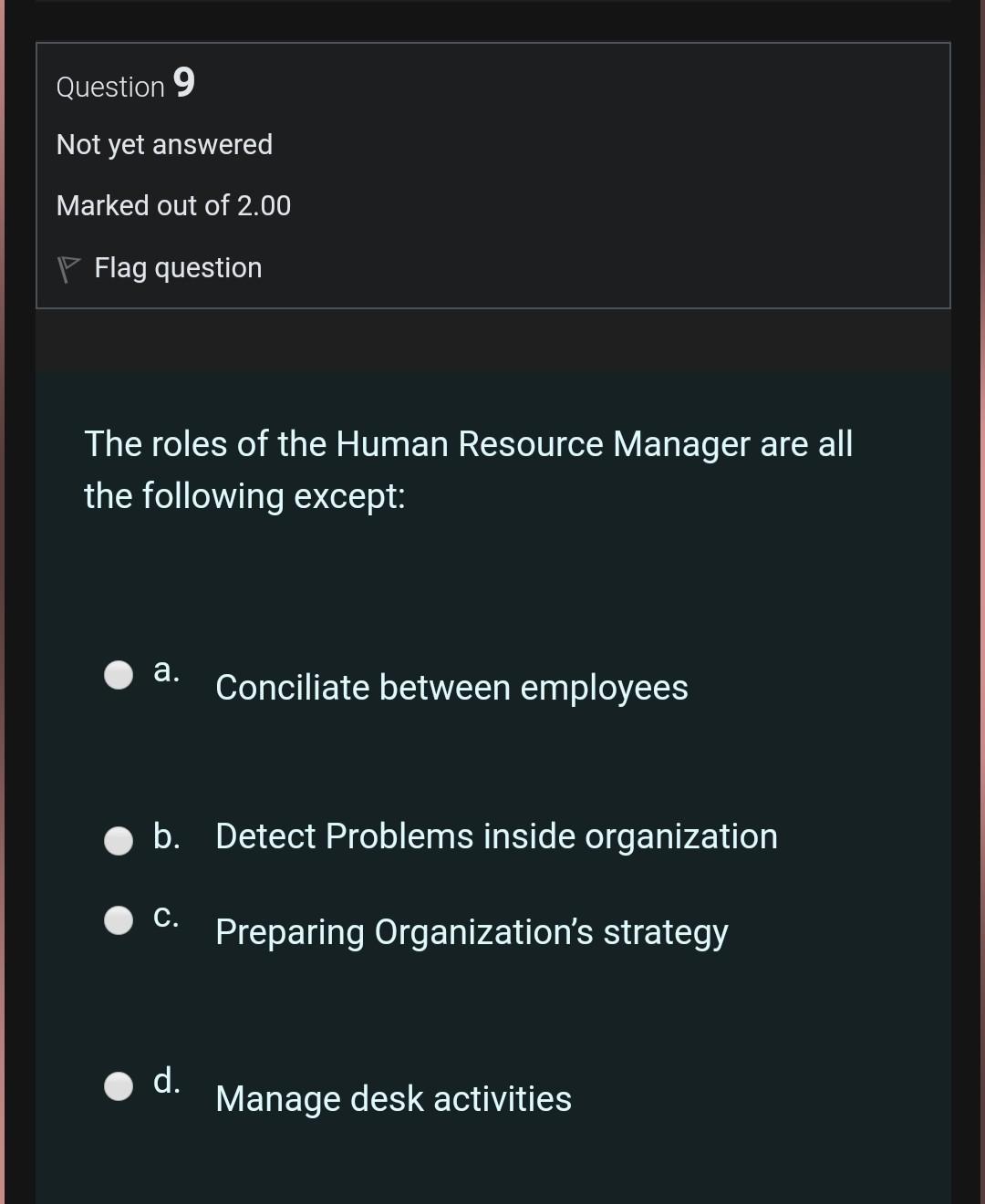The height and width of the screenshot is (1204, 985).
Task: Click the option label b.
Action: click(165, 836)
